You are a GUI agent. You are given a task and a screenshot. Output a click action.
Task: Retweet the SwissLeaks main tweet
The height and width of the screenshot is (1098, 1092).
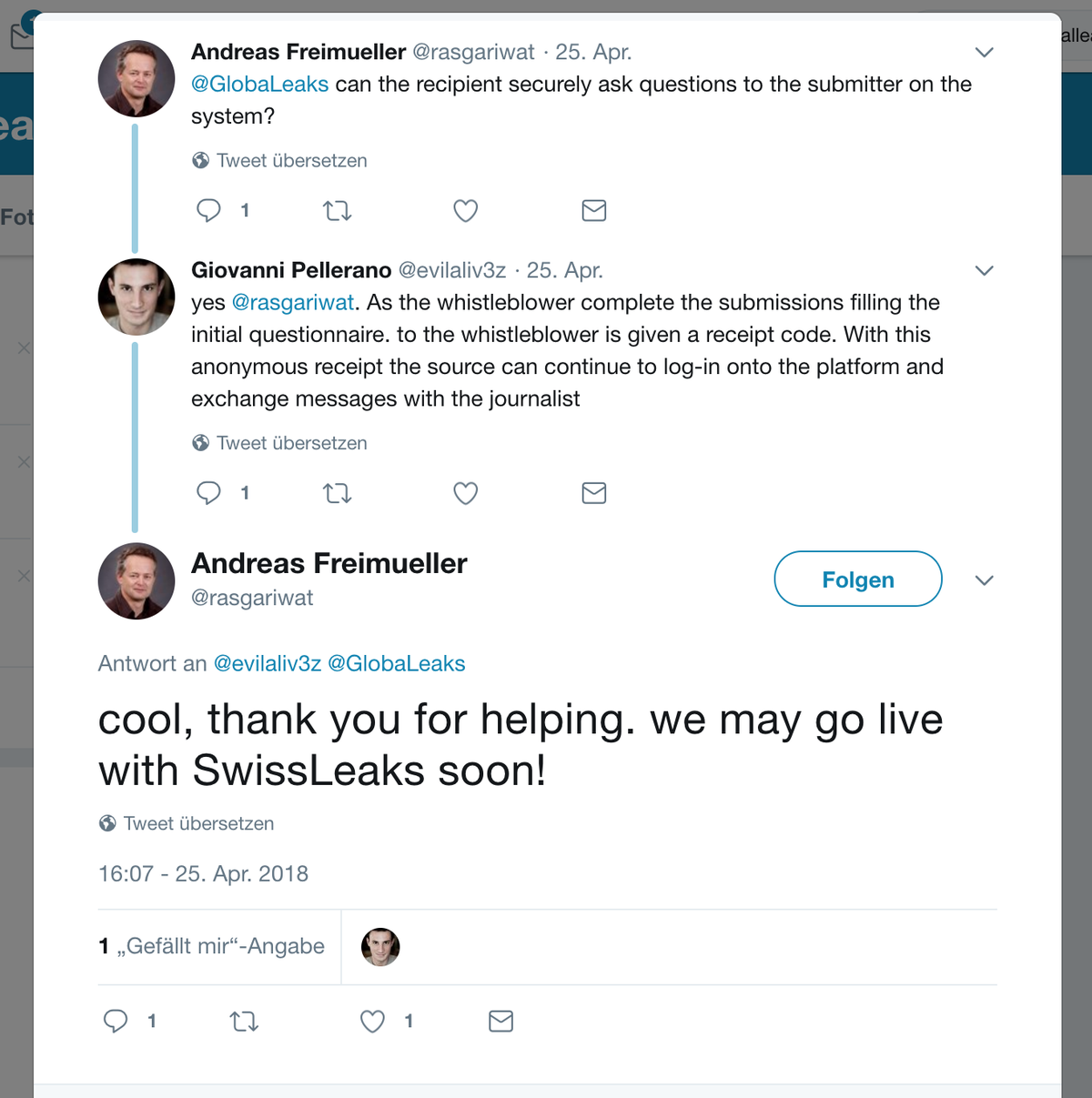click(244, 1022)
